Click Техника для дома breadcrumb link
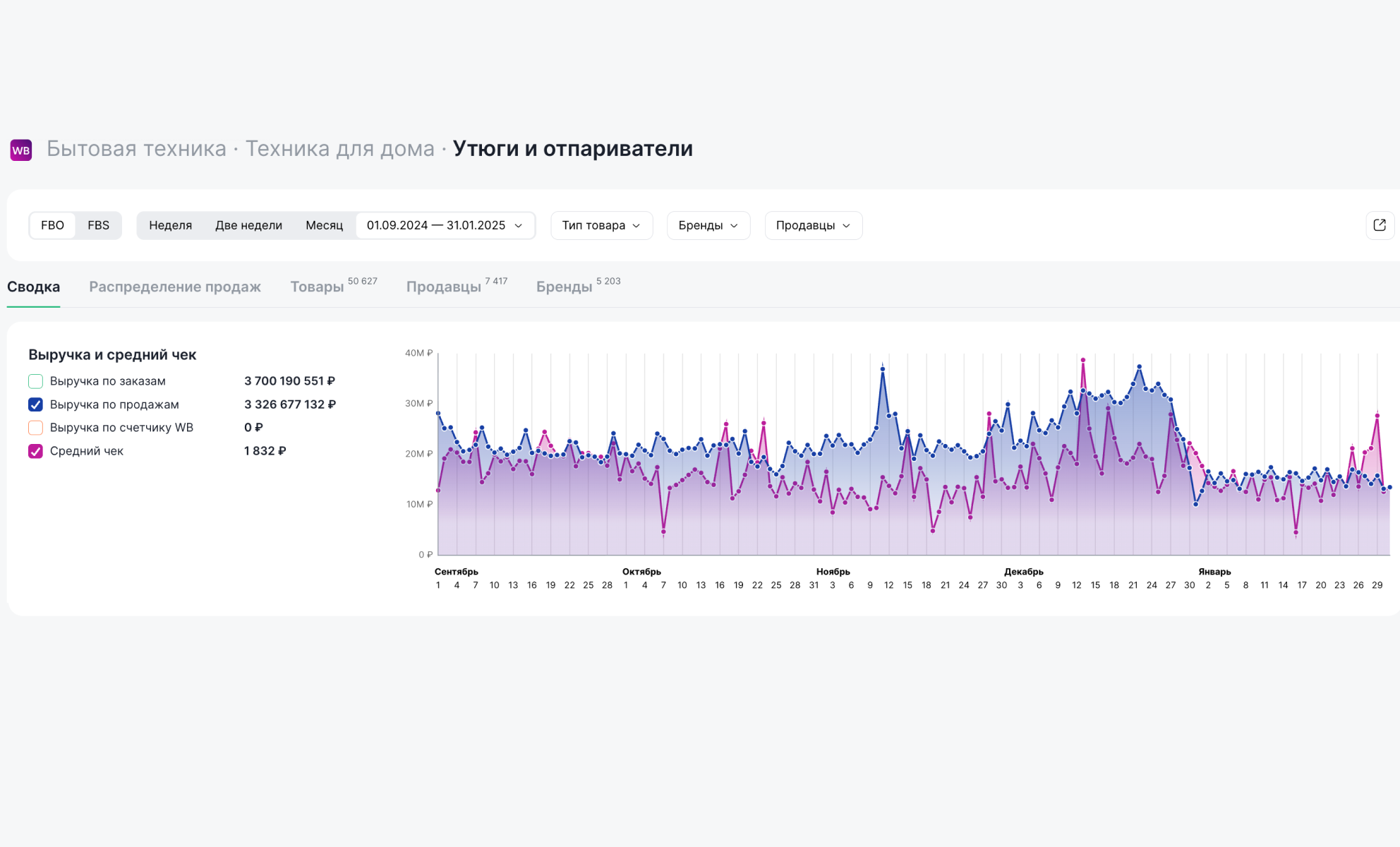This screenshot has height=847, width=1400. click(339, 149)
